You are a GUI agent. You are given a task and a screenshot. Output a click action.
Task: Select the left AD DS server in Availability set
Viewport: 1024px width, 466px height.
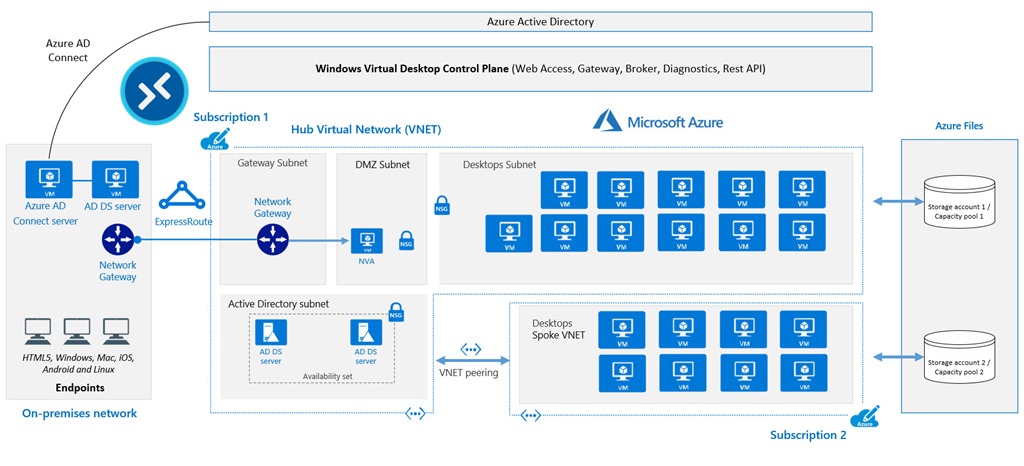pos(271,333)
